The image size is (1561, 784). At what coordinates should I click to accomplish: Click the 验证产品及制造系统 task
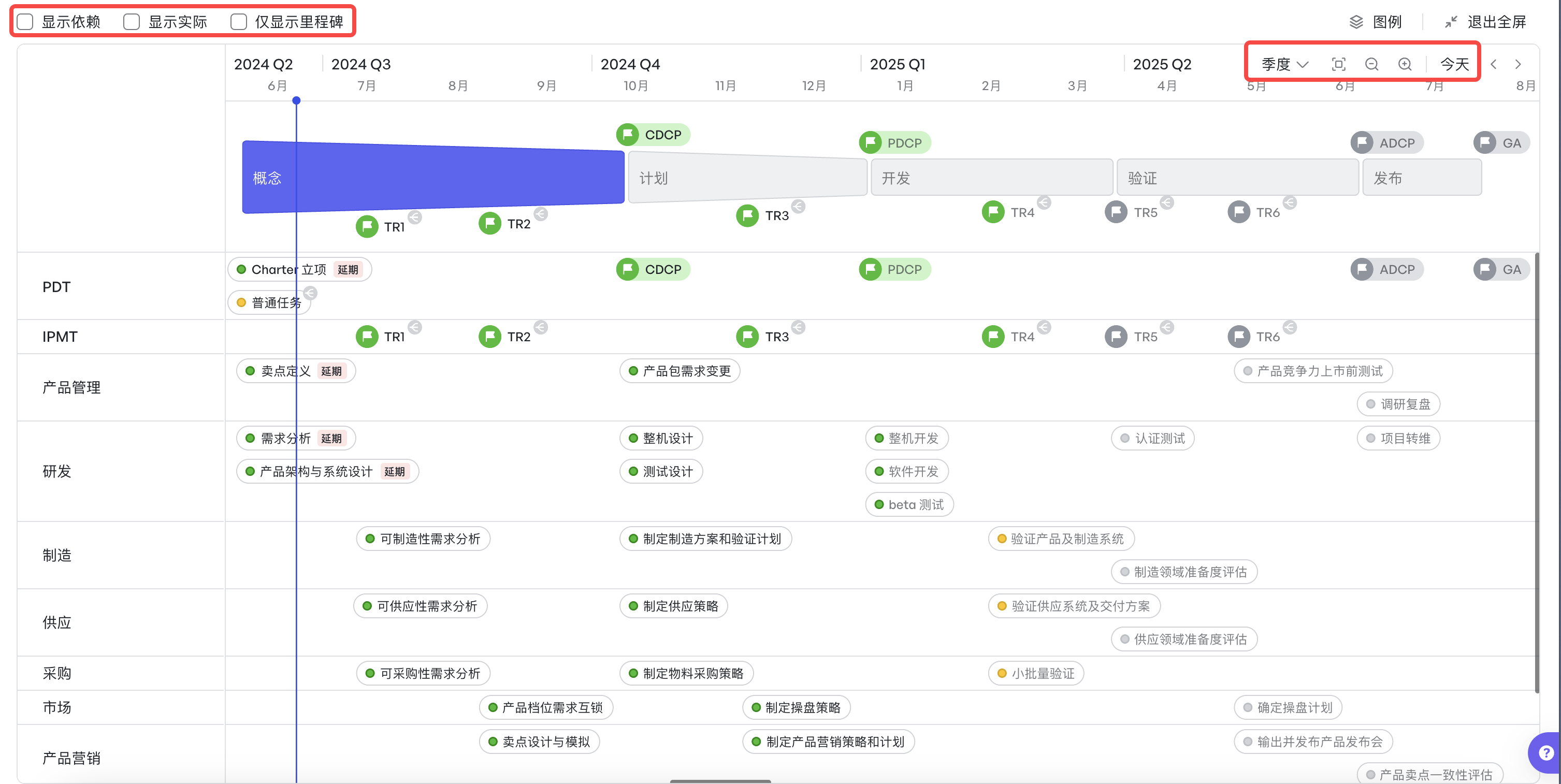[x=1062, y=539]
